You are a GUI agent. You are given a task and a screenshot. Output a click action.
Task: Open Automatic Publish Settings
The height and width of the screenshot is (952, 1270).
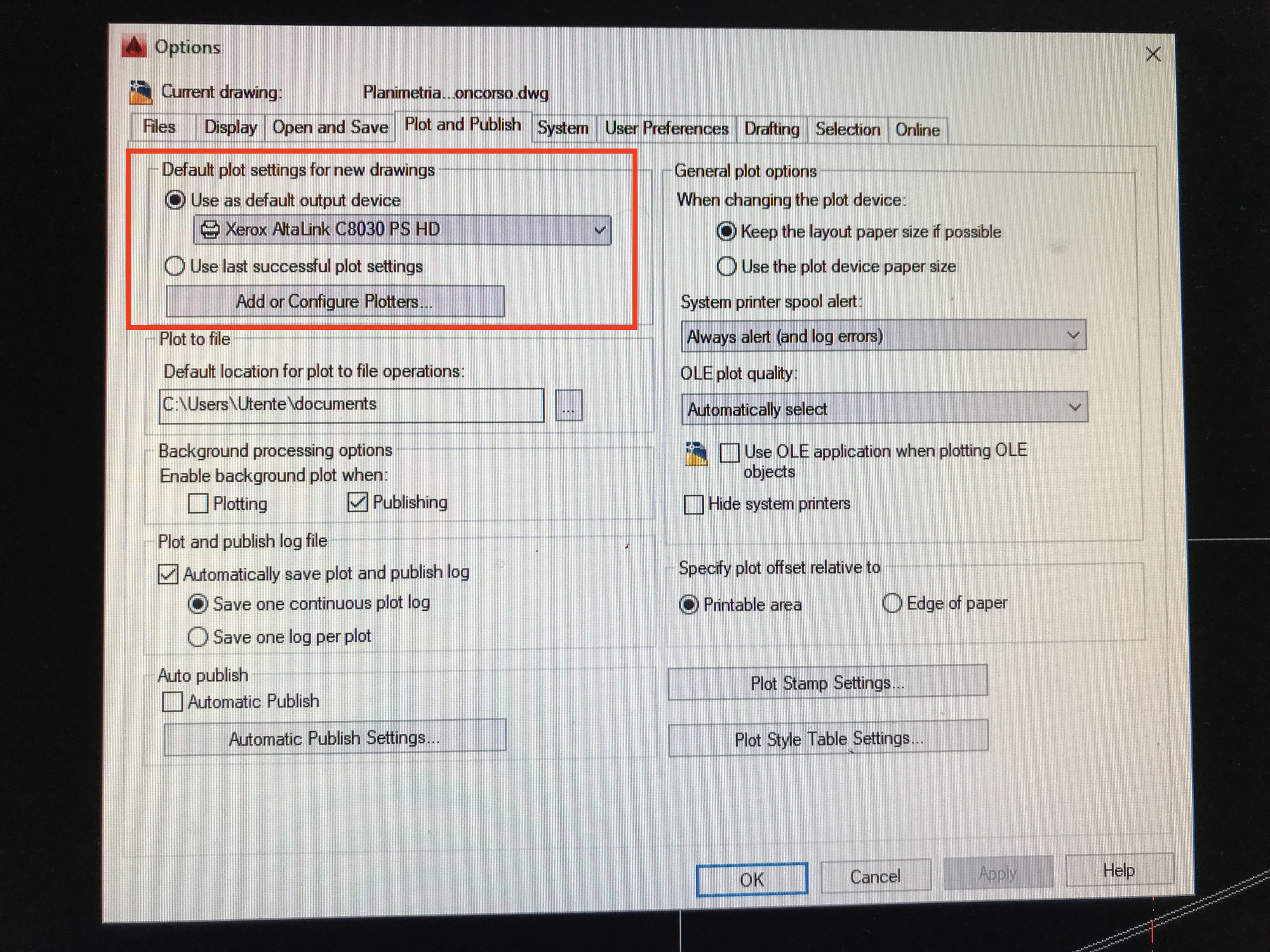pos(335,738)
